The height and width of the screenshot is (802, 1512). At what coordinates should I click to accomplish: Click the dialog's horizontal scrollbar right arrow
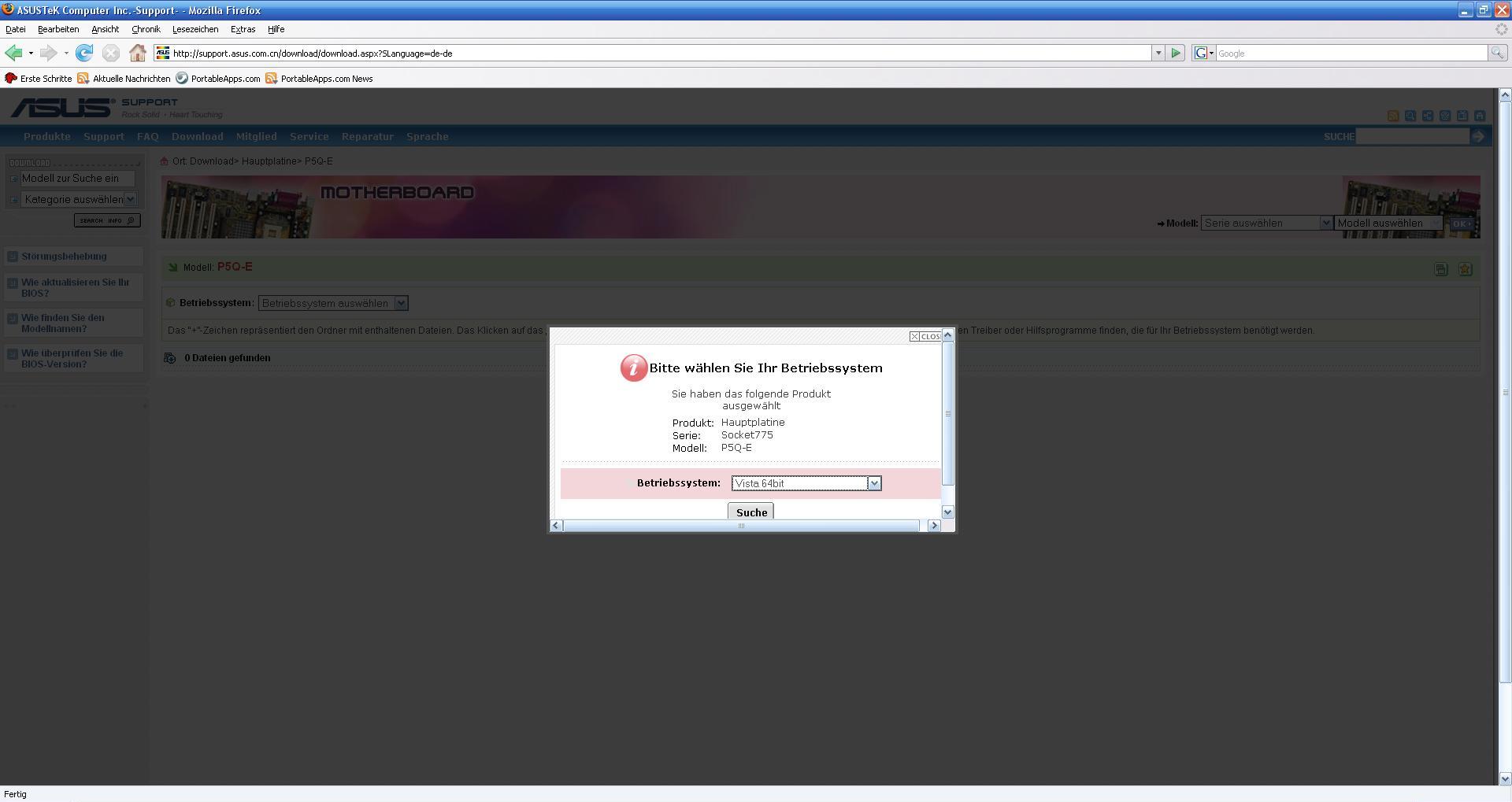click(934, 526)
